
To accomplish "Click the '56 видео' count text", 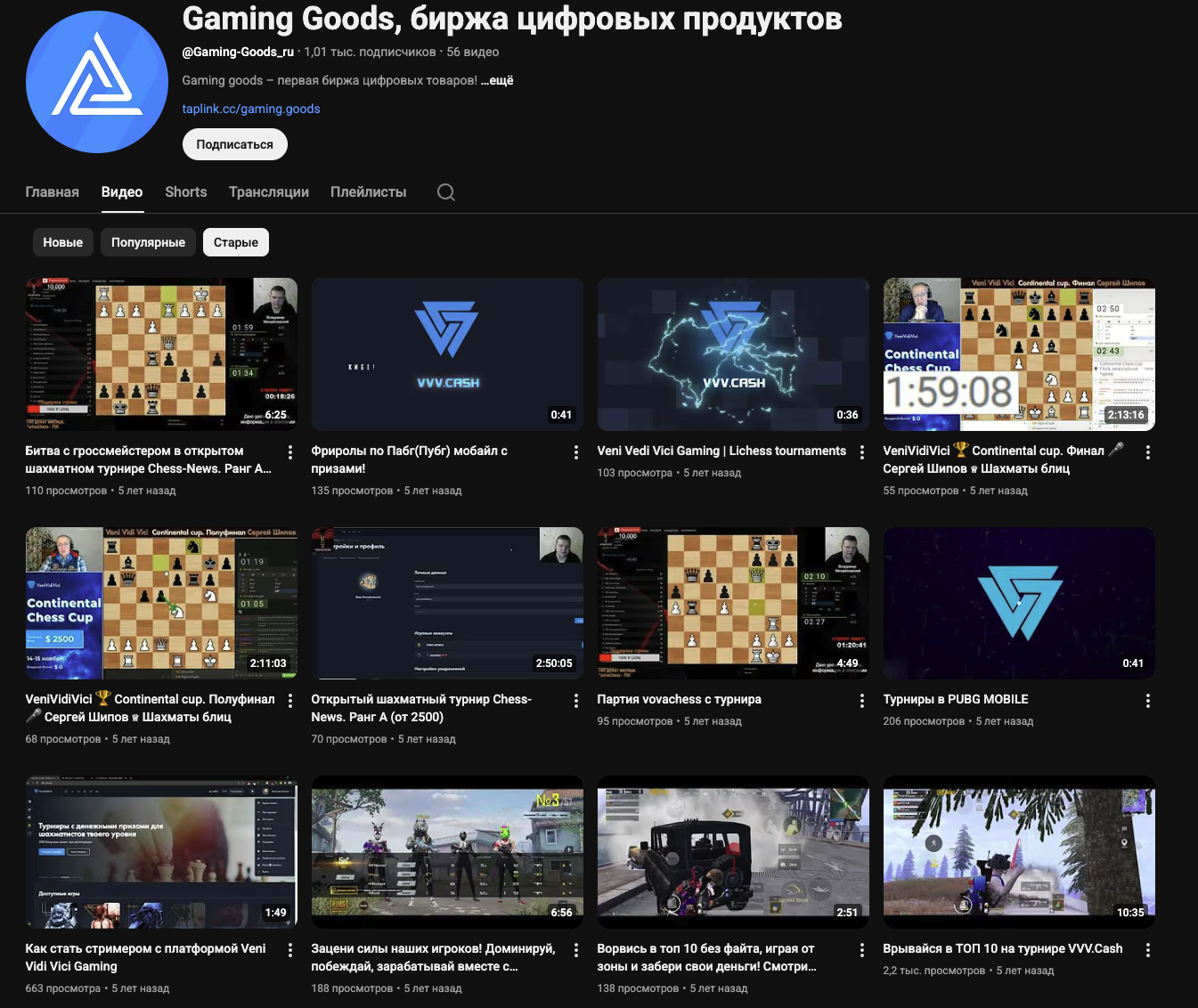I will pyautogui.click(x=473, y=52).
